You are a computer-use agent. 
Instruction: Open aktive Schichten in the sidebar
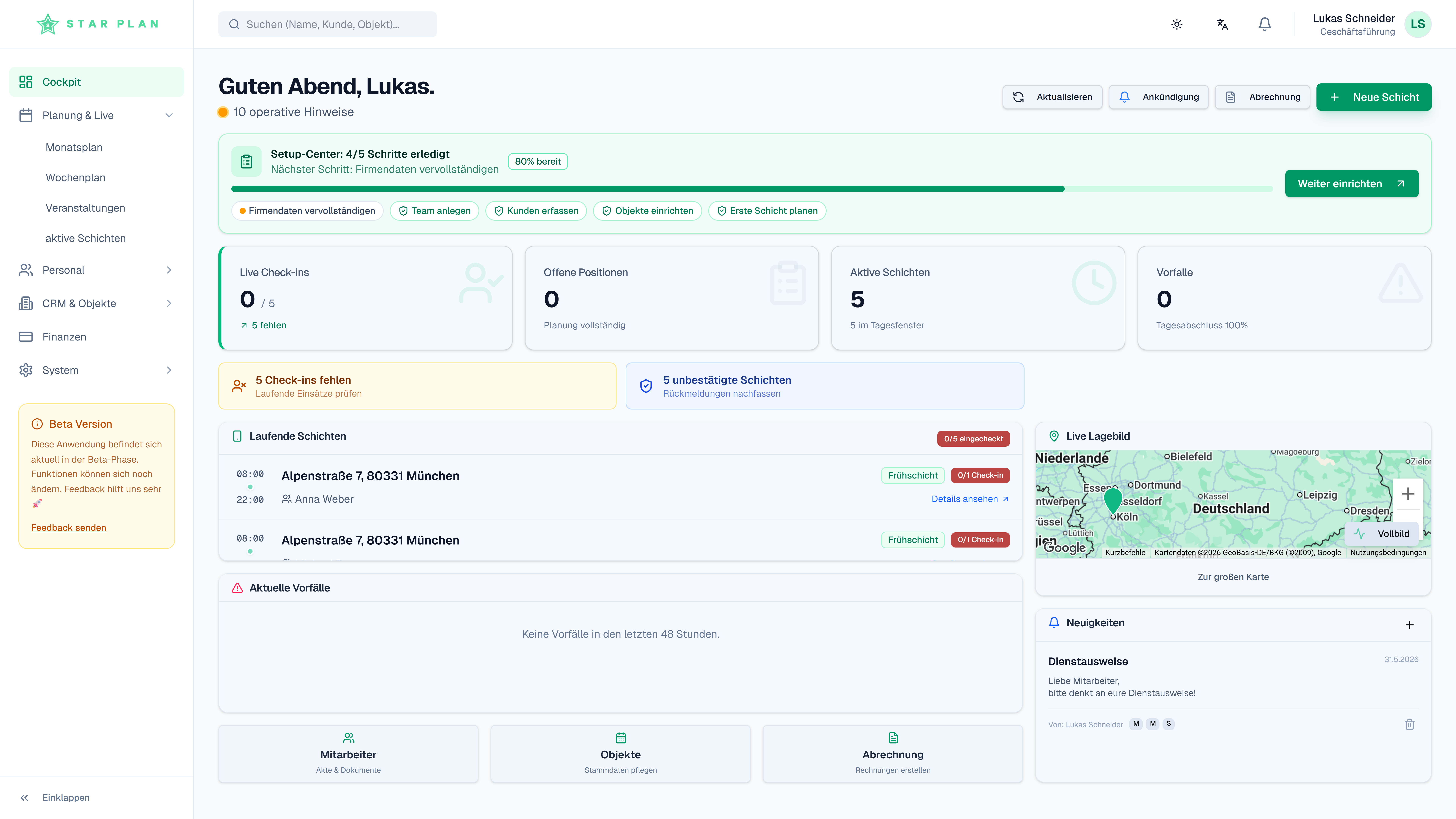(x=86, y=238)
